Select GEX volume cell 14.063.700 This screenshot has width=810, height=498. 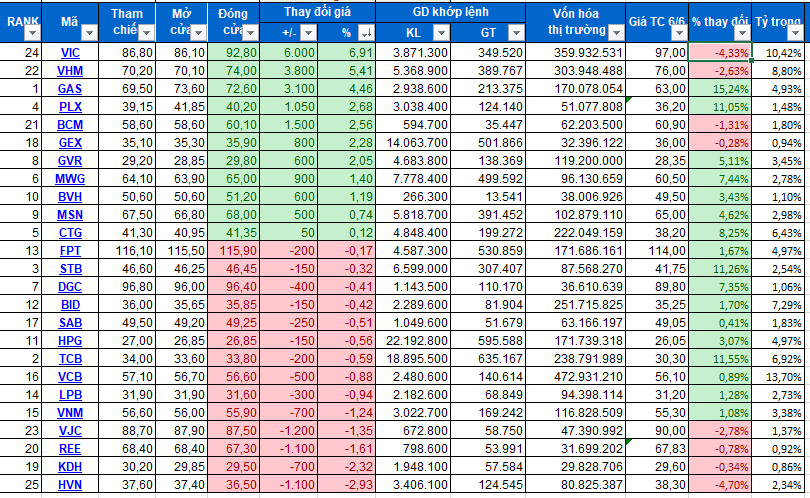[413, 143]
